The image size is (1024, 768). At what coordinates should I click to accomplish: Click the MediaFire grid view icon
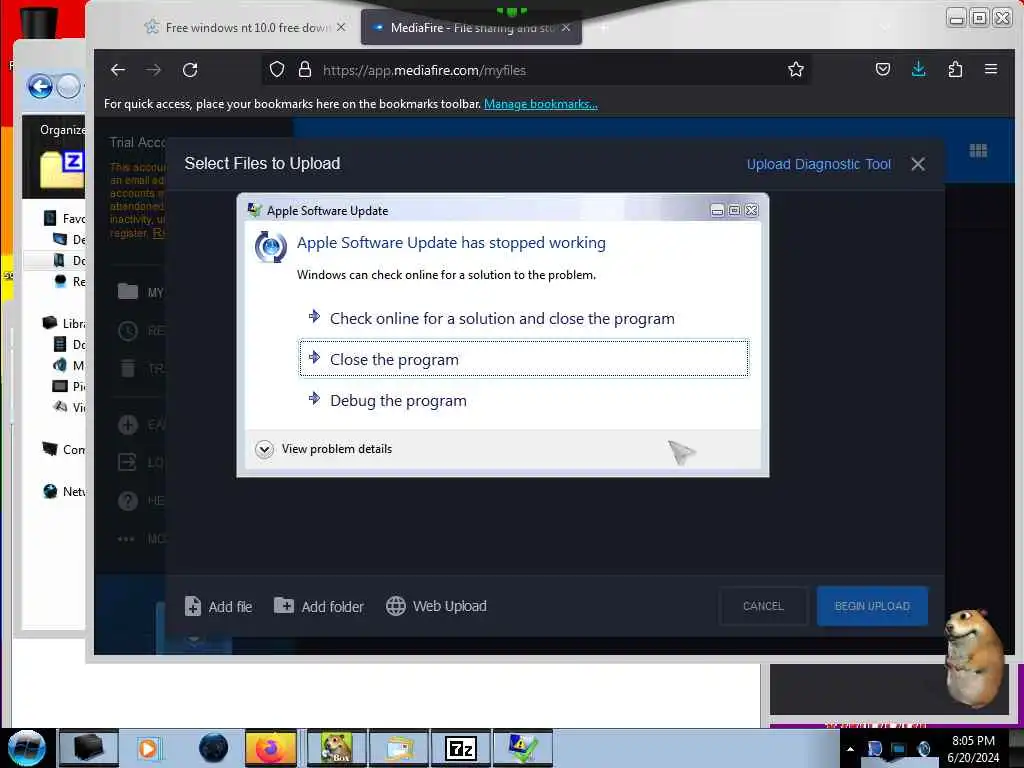(978, 151)
